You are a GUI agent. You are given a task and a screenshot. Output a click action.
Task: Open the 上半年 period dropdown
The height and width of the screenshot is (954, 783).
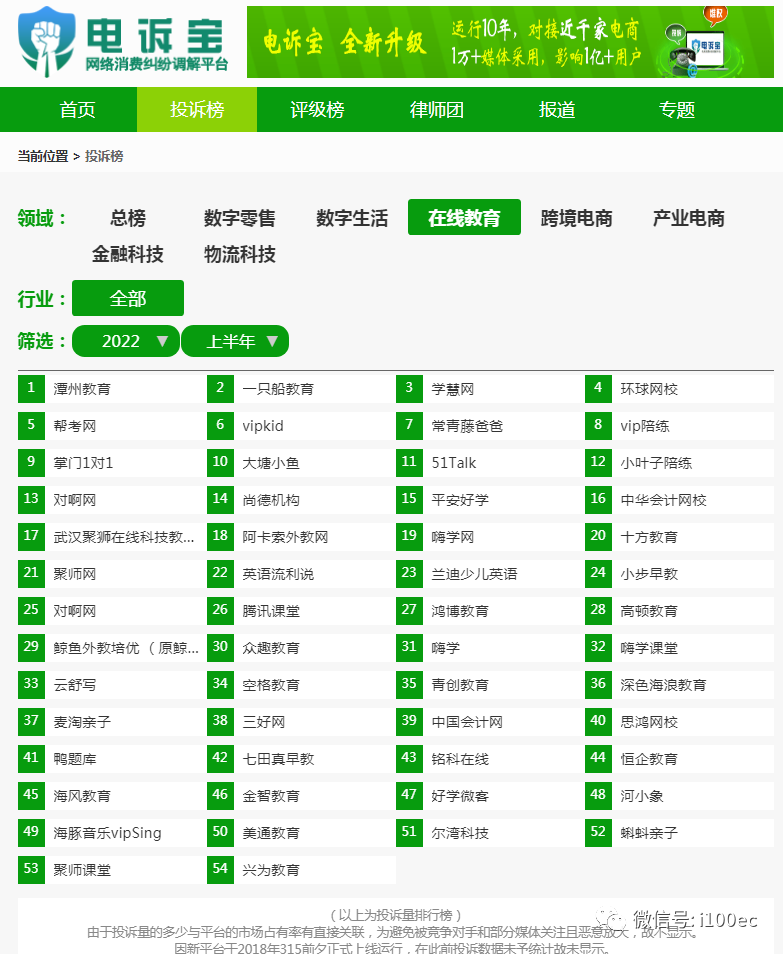click(x=235, y=341)
